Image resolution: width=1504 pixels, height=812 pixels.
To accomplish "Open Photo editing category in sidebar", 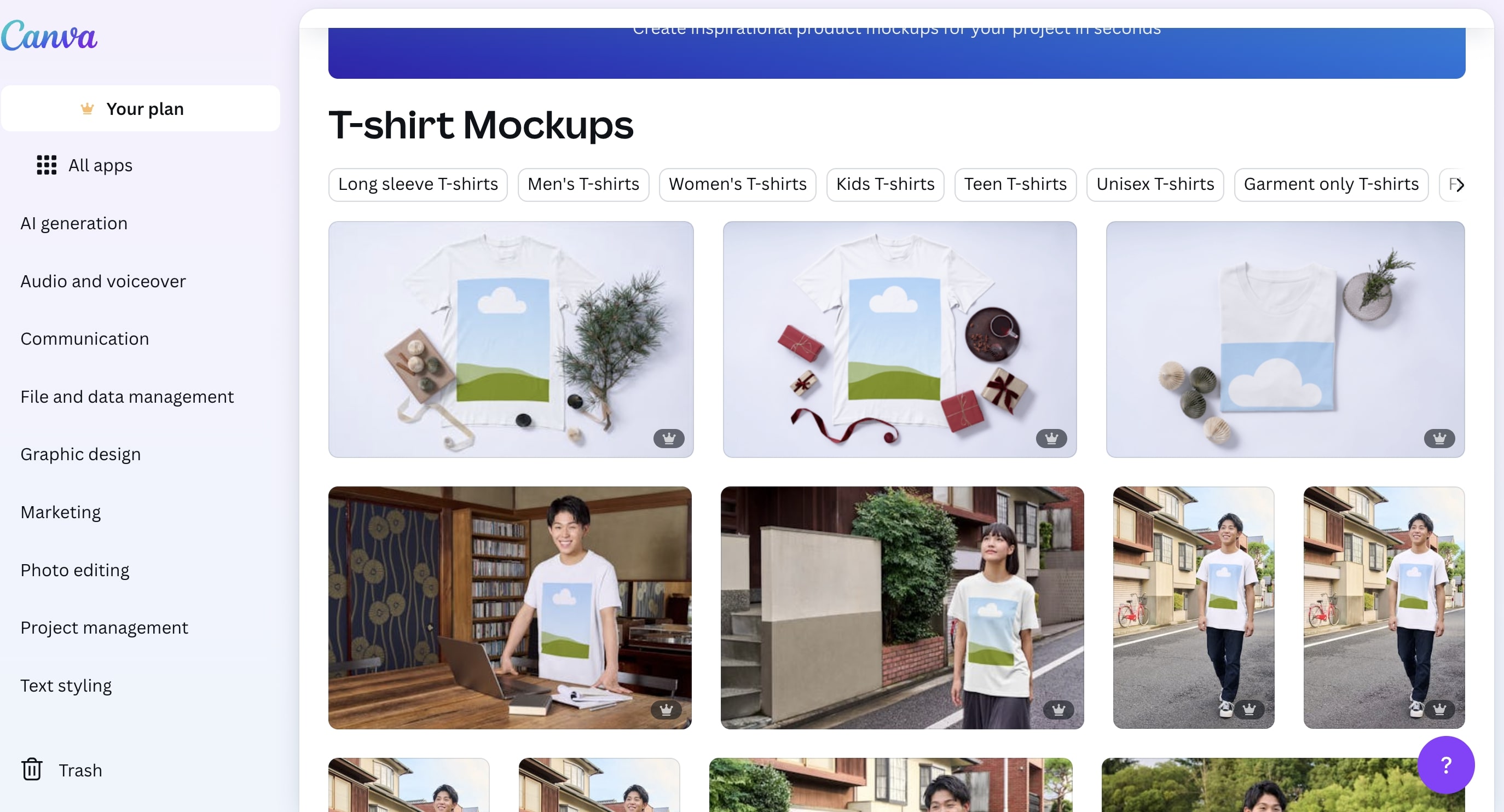I will tap(75, 570).
